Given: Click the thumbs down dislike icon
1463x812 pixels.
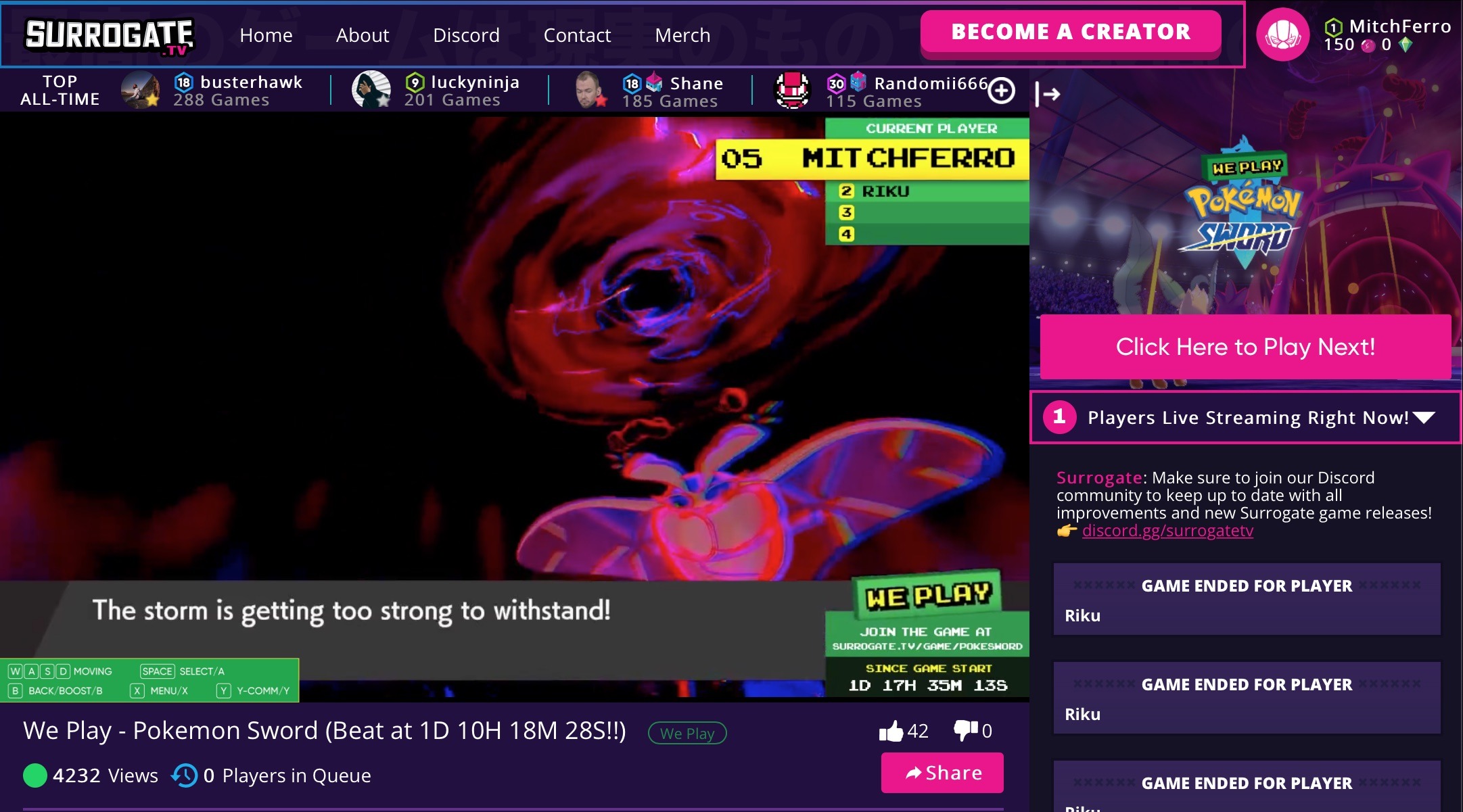Looking at the screenshot, I should pyautogui.click(x=965, y=731).
